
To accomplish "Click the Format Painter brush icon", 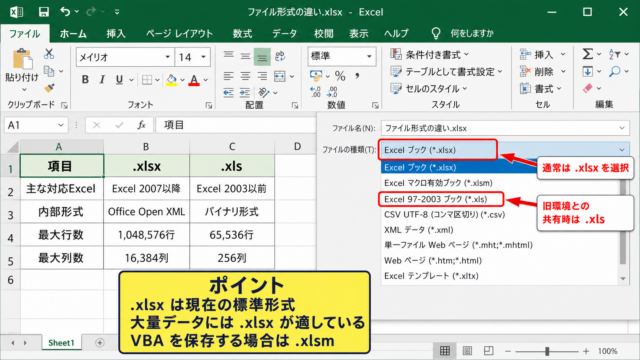I will tap(49, 88).
